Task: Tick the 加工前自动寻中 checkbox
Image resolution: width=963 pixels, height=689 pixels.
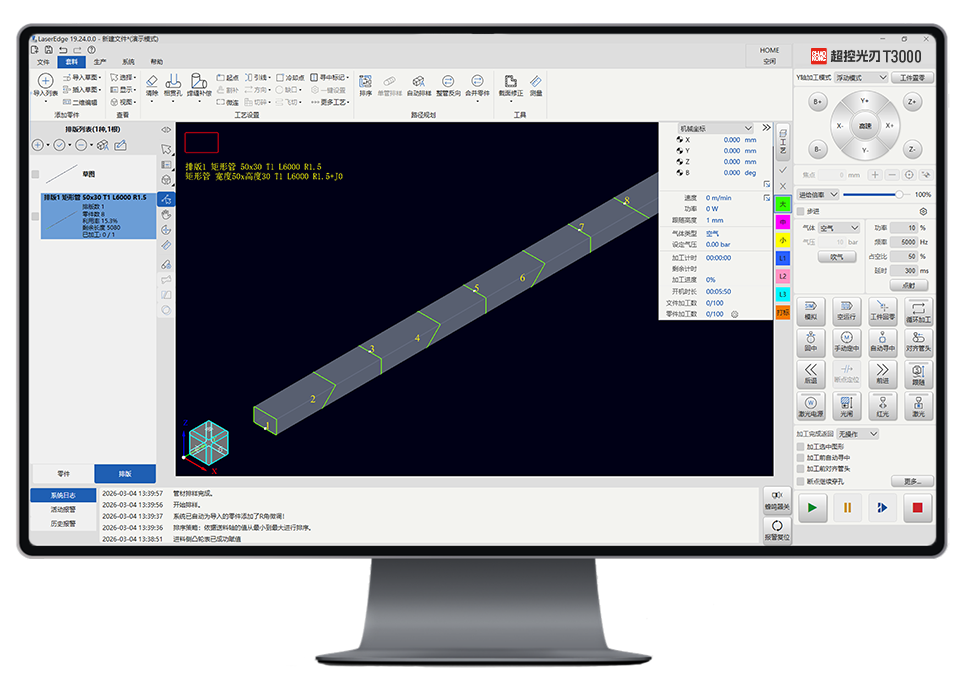Action: coord(800,458)
